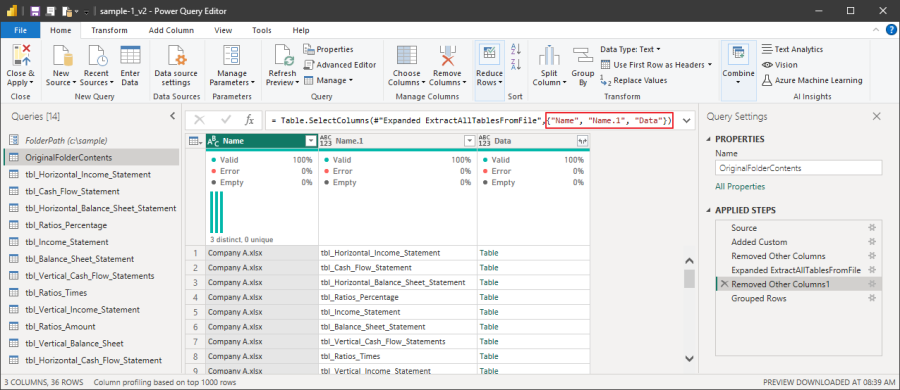Open Text Analytics AI insight

(793, 49)
